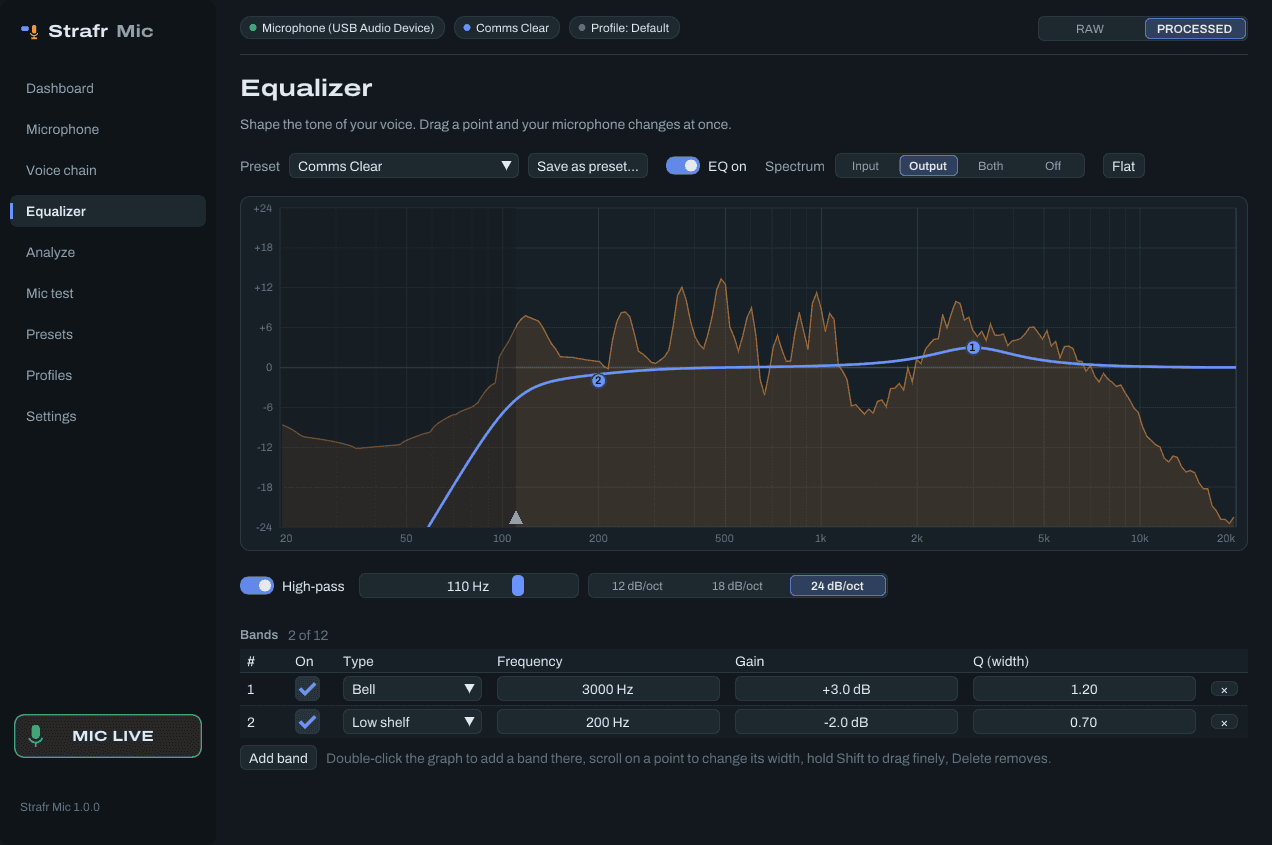The width and height of the screenshot is (1272, 845).
Task: Open the Low shelf type dropdown for band 2
Action: coord(412,722)
